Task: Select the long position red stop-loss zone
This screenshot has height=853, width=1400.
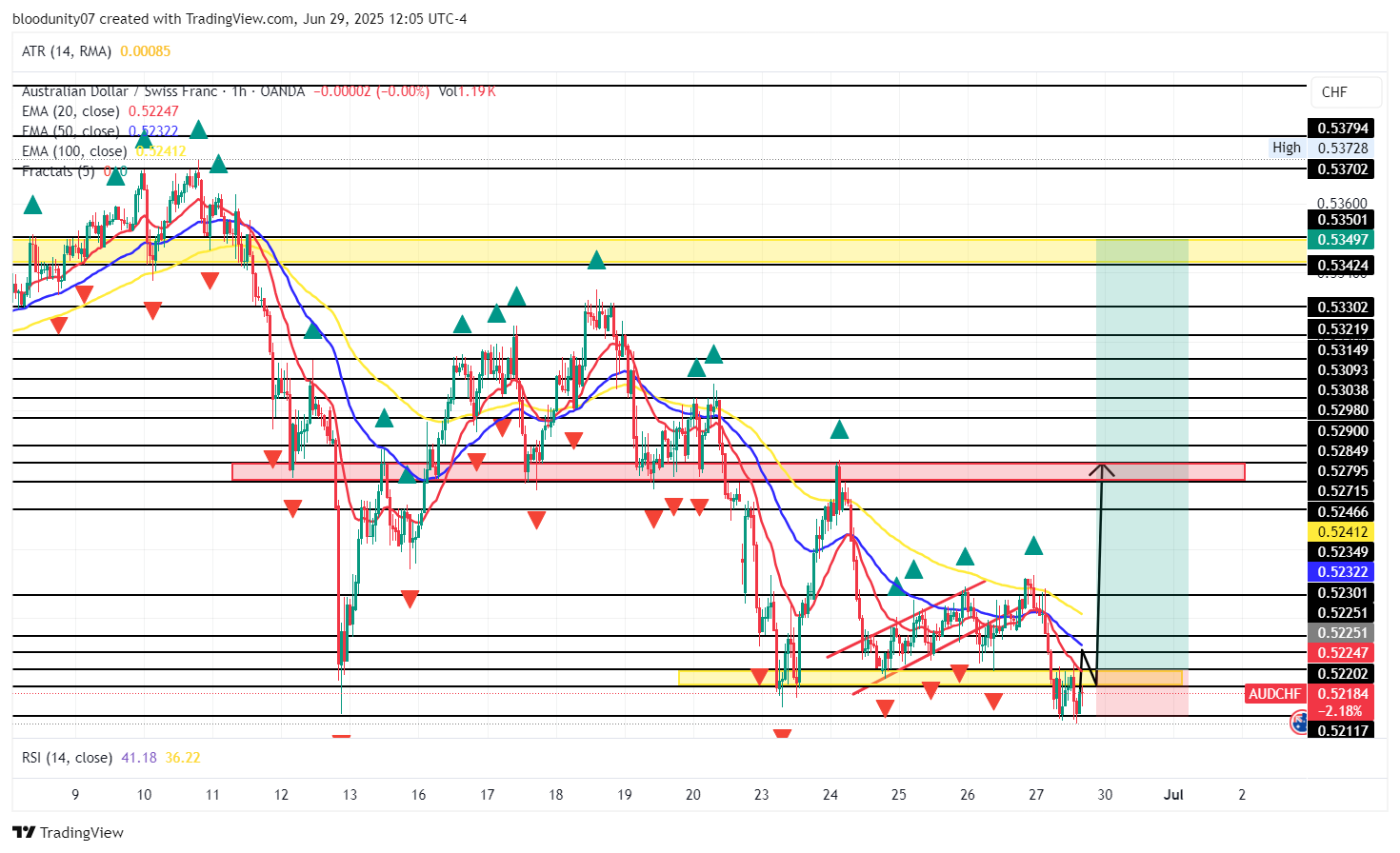Action: point(1143,701)
